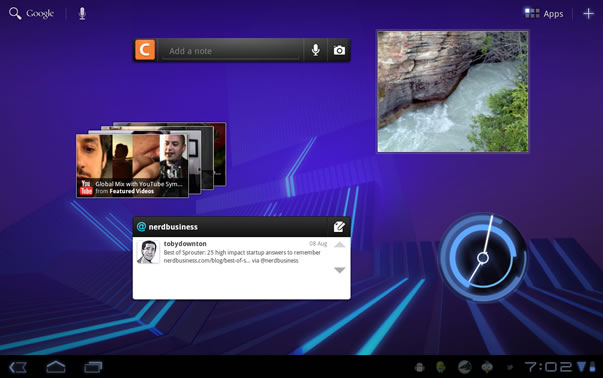603x378 pixels.
Task: Tap the Wi-Fi signal status icon
Action: 581,366
